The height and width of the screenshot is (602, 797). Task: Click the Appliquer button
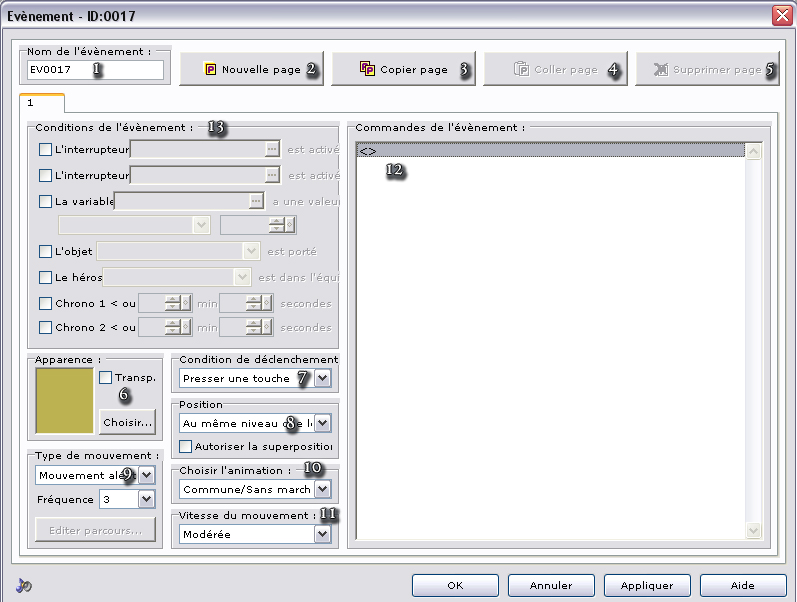pyautogui.click(x=646, y=585)
